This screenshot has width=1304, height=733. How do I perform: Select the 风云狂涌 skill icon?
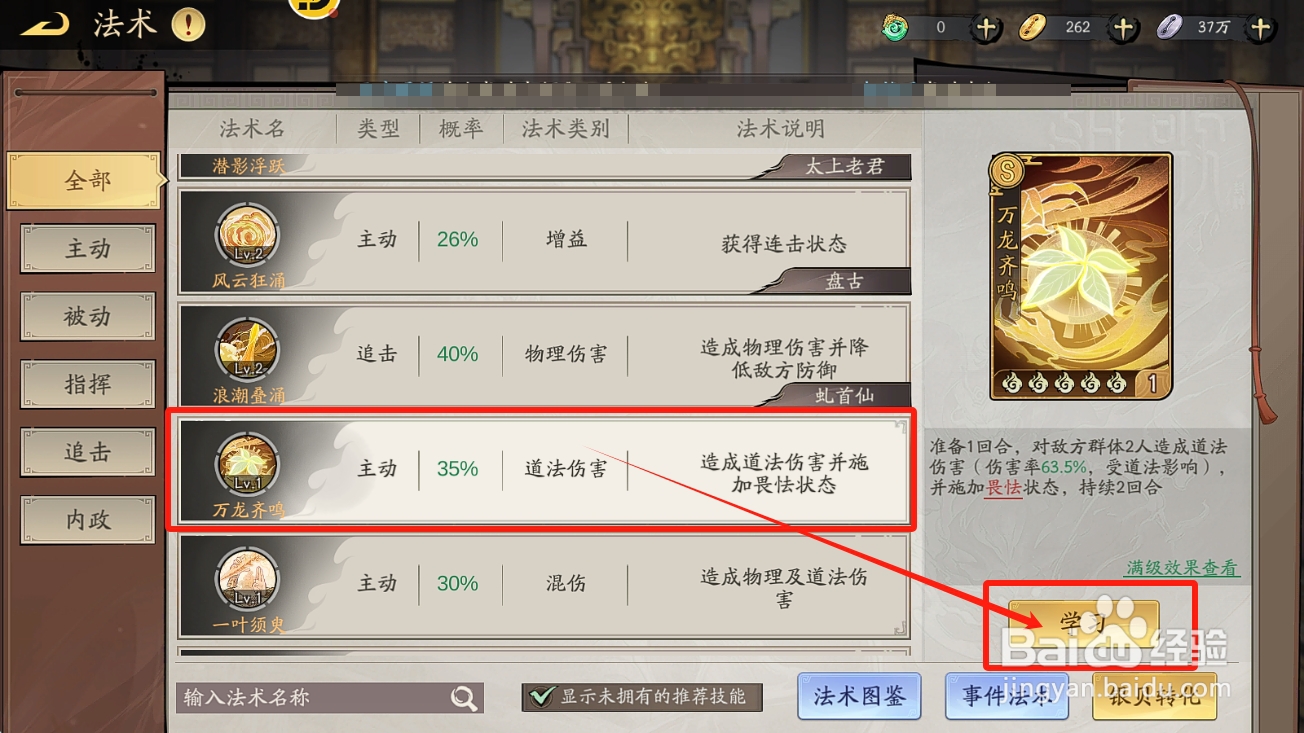coord(247,236)
